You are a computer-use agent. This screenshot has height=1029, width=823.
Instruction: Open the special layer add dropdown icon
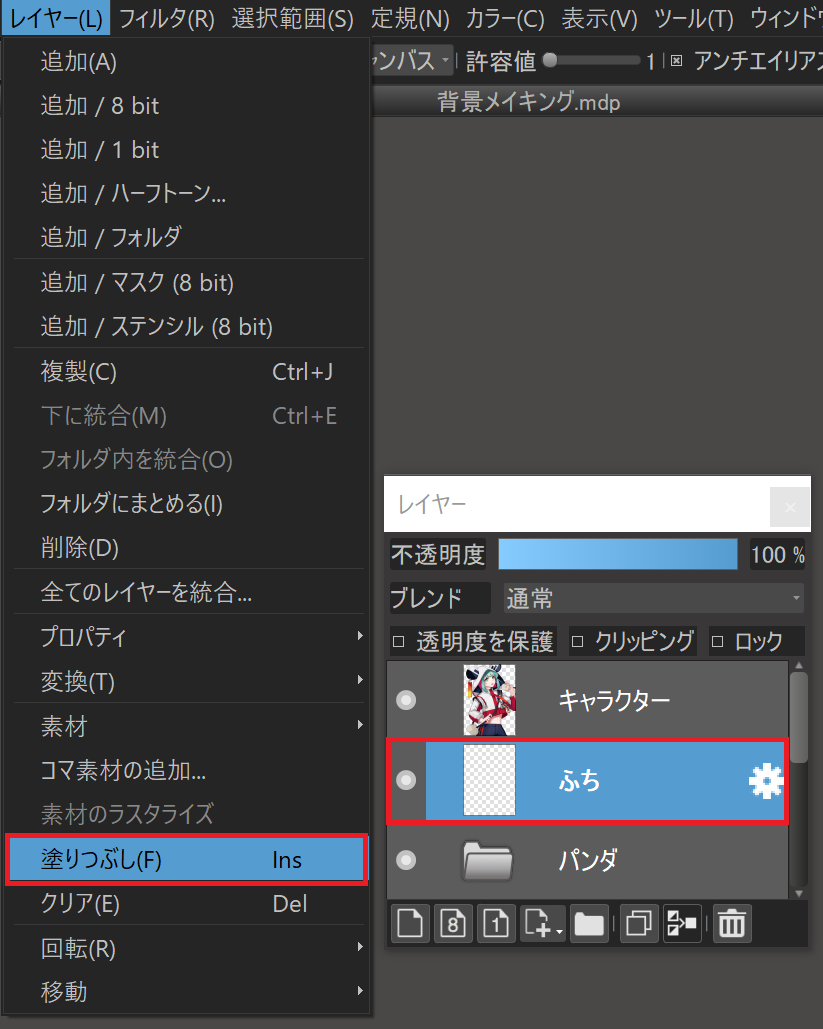(542, 924)
